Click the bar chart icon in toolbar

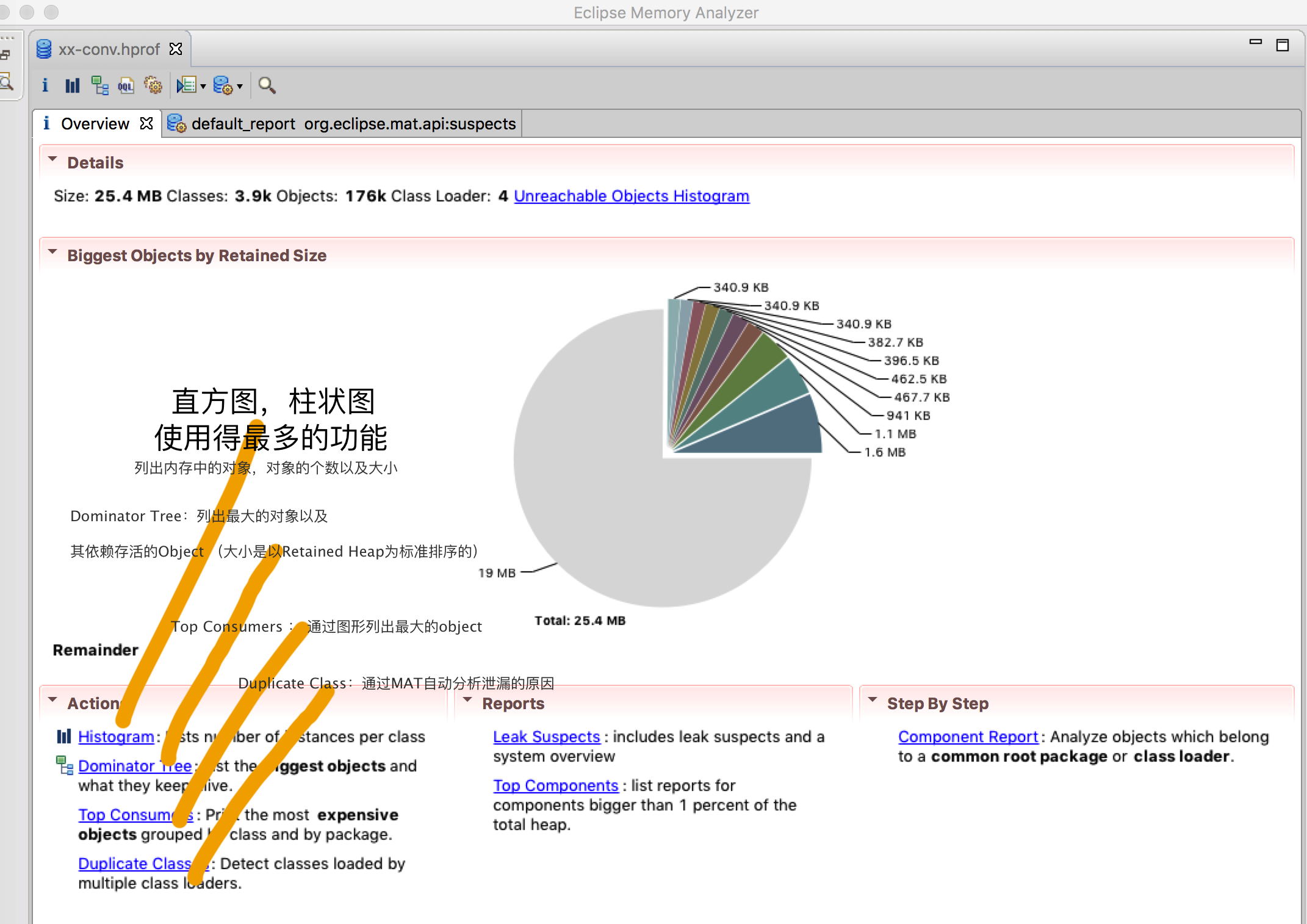(x=73, y=85)
